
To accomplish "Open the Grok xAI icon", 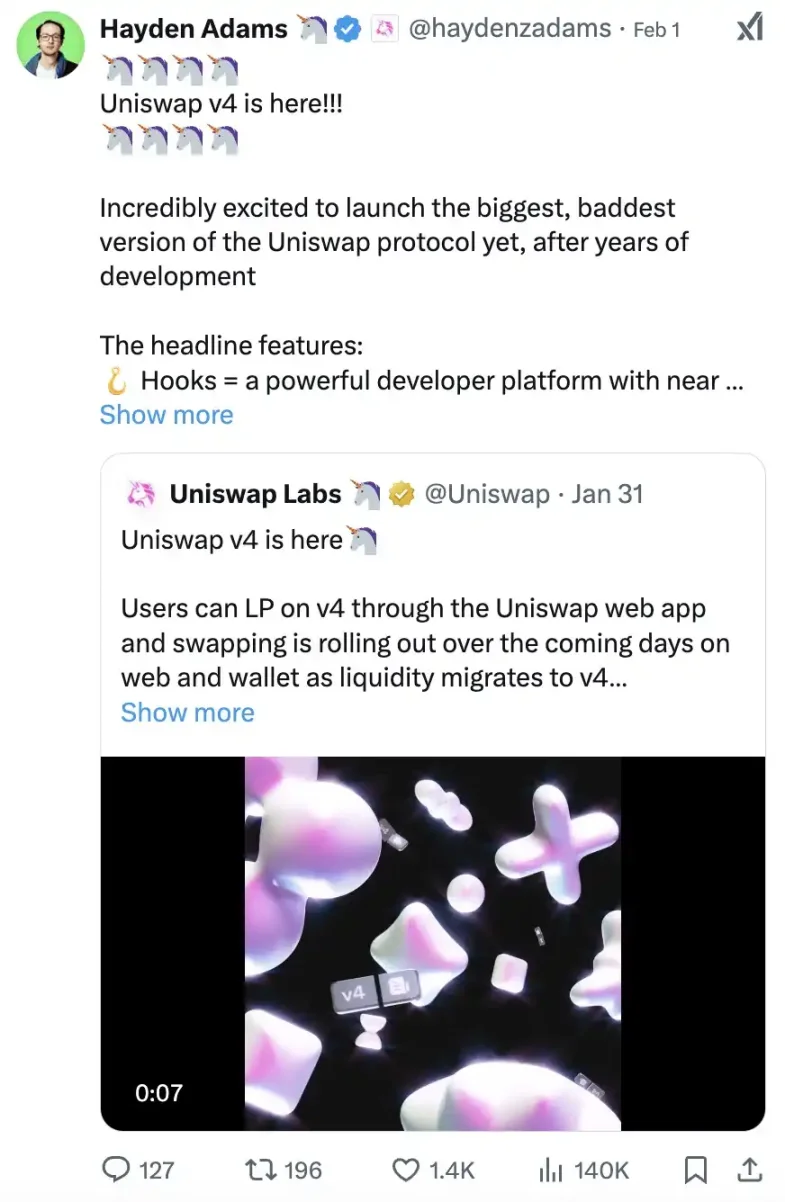I will pos(749,29).
